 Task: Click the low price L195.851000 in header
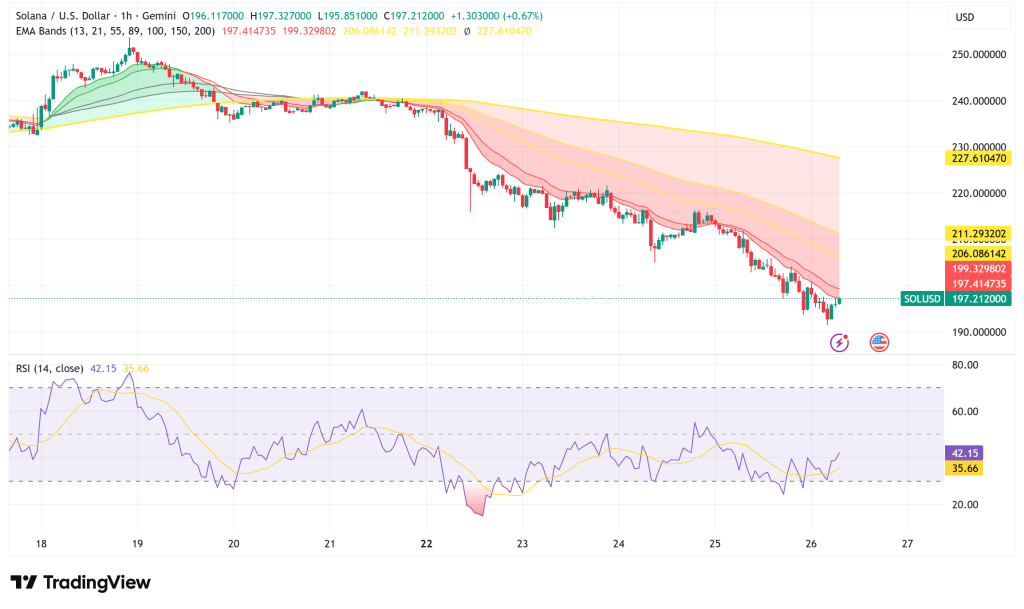pos(348,16)
